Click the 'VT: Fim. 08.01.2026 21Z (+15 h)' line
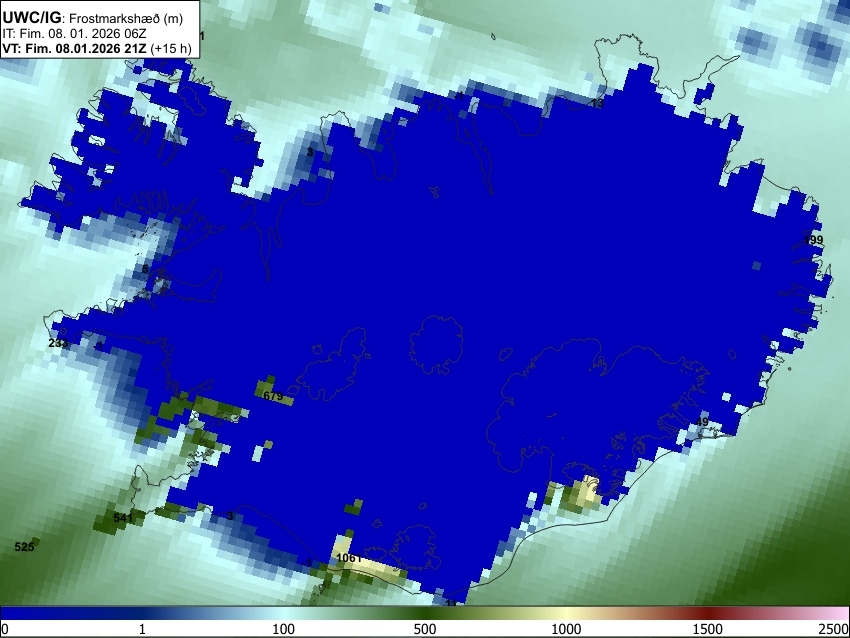Viewport: 850px width, 638px height. [97, 49]
